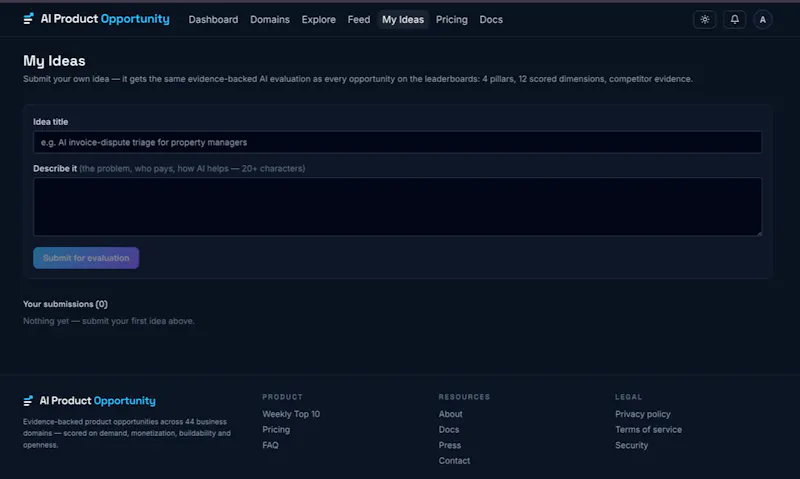Click Submit for evaluation button
Image resolution: width=800 pixels, height=479 pixels.
(86, 258)
